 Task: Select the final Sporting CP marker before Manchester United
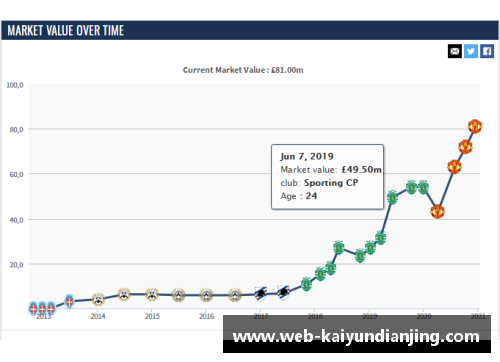coord(423,187)
